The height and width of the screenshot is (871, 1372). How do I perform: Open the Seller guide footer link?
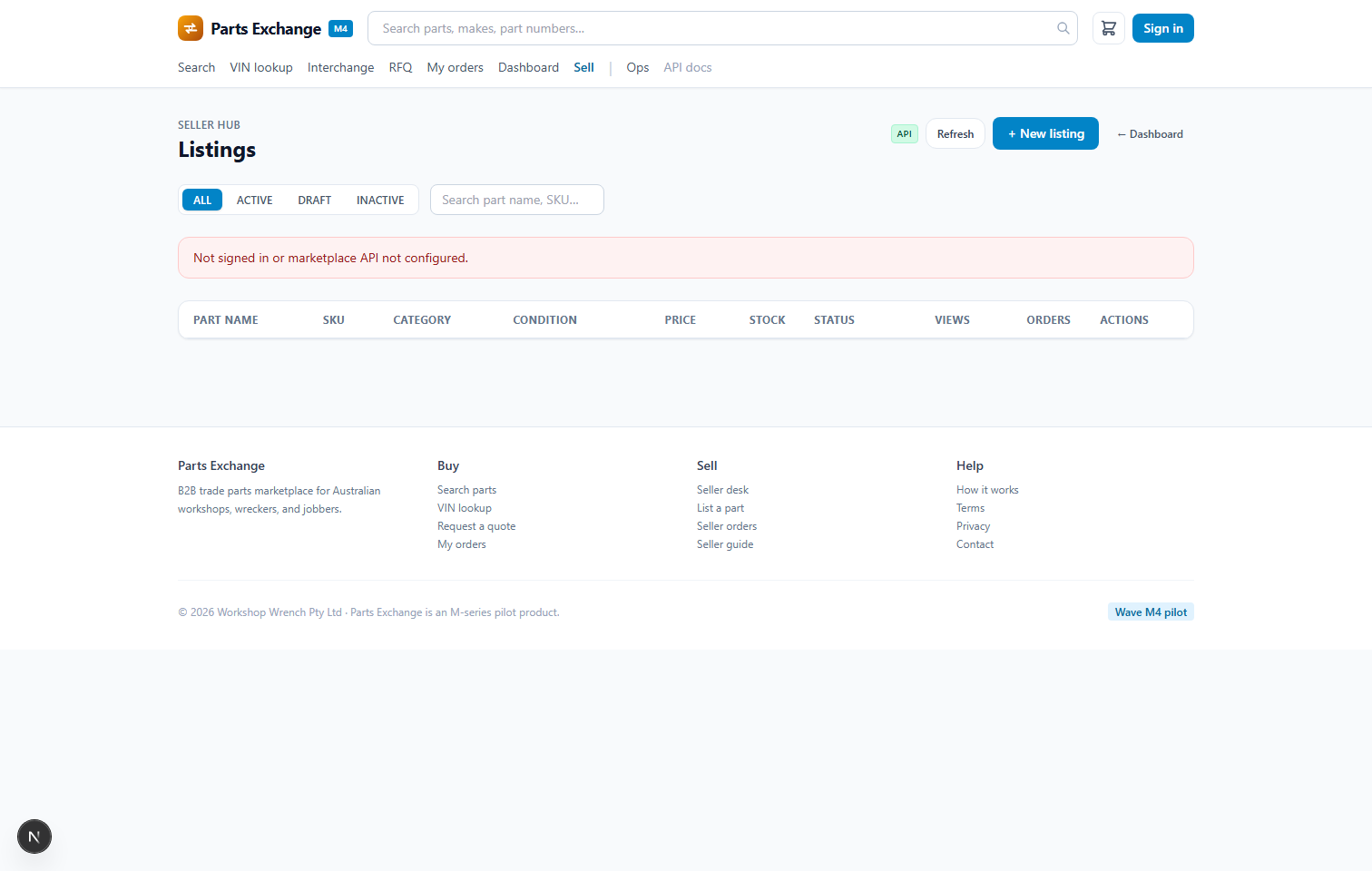pyautogui.click(x=725, y=544)
